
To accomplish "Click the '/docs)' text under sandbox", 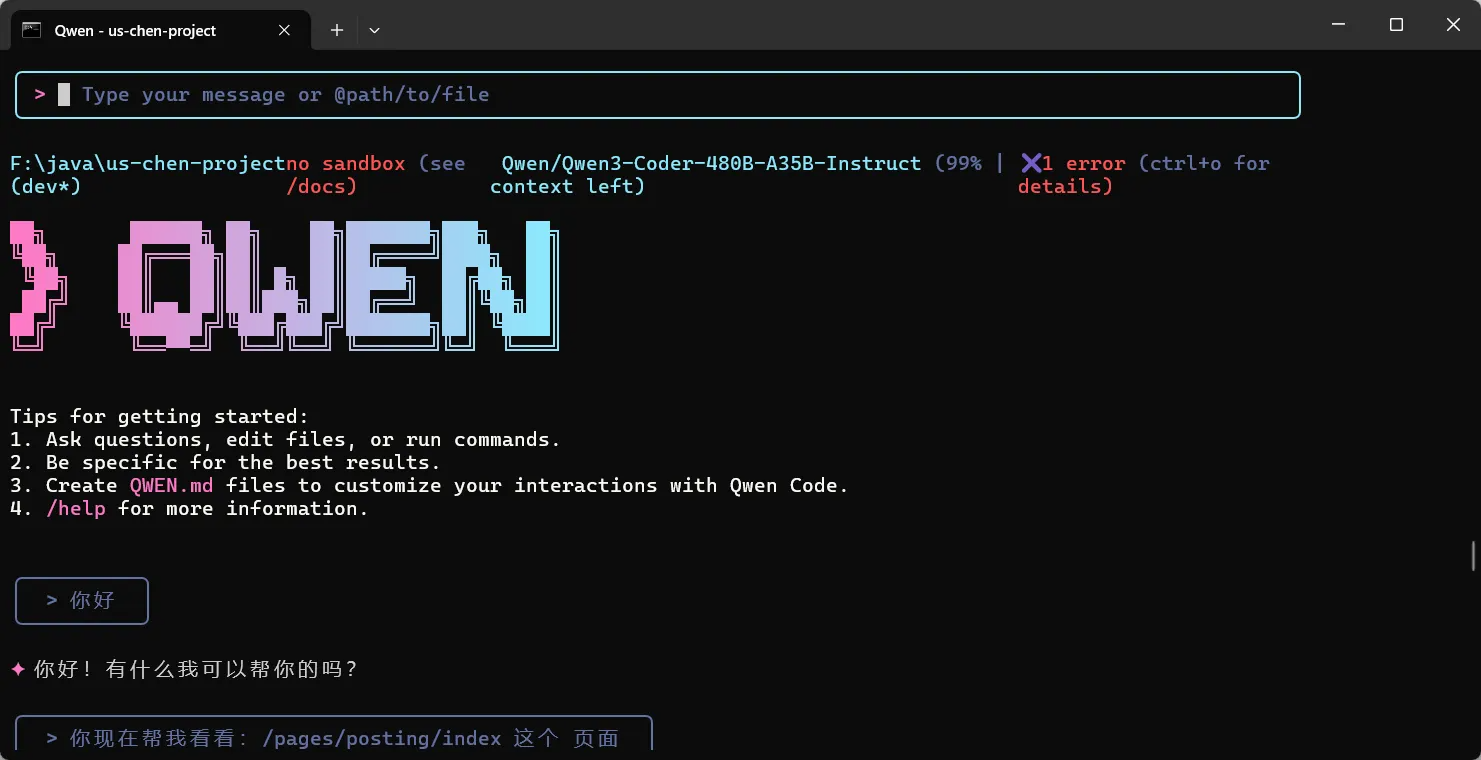I will [x=322, y=186].
